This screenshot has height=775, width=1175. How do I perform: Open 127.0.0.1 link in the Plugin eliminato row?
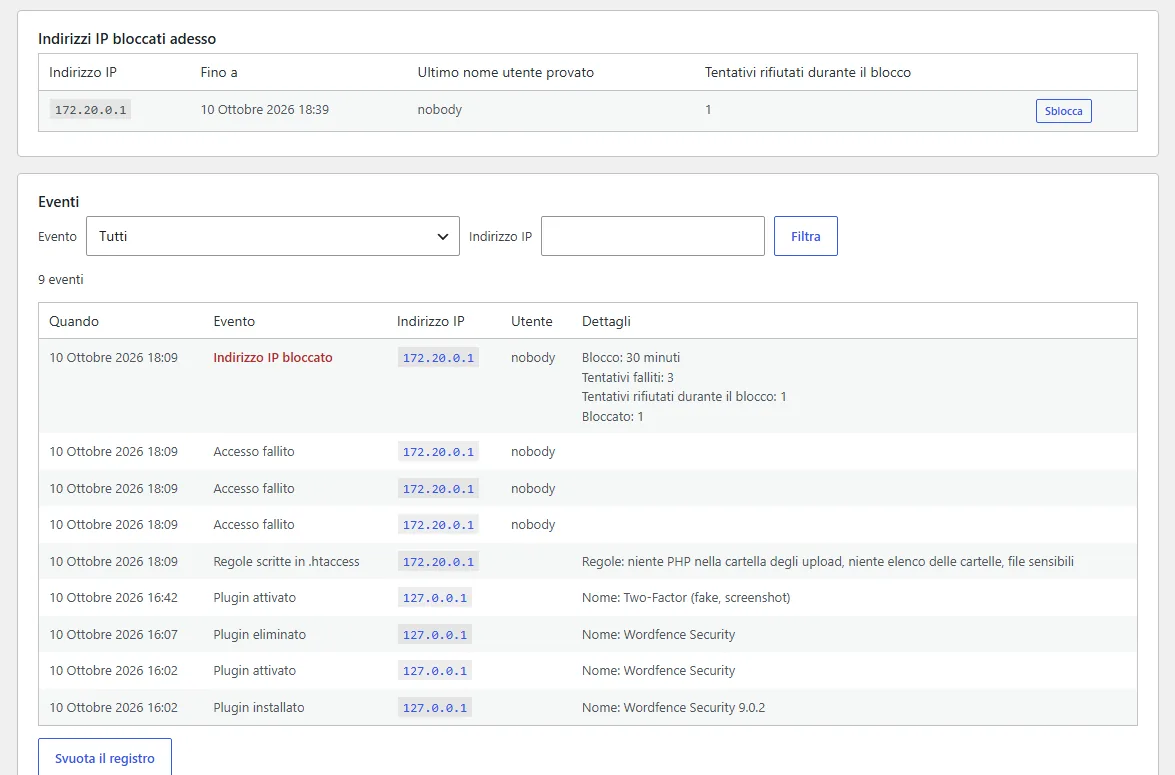click(435, 634)
